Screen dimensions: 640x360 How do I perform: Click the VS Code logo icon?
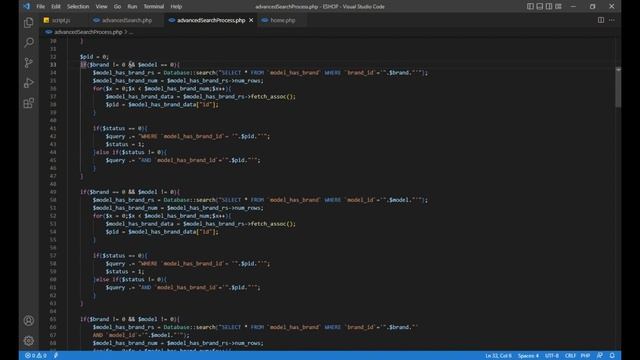(x=27, y=7)
